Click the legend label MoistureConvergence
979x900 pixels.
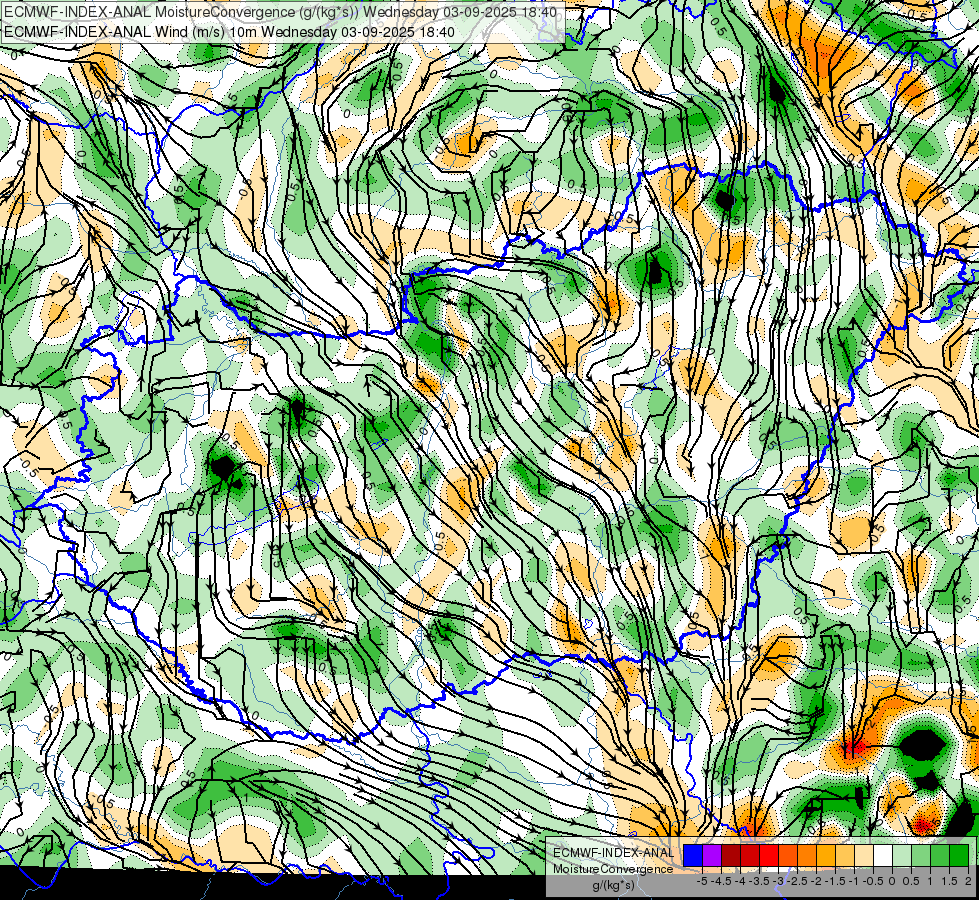click(x=613, y=869)
